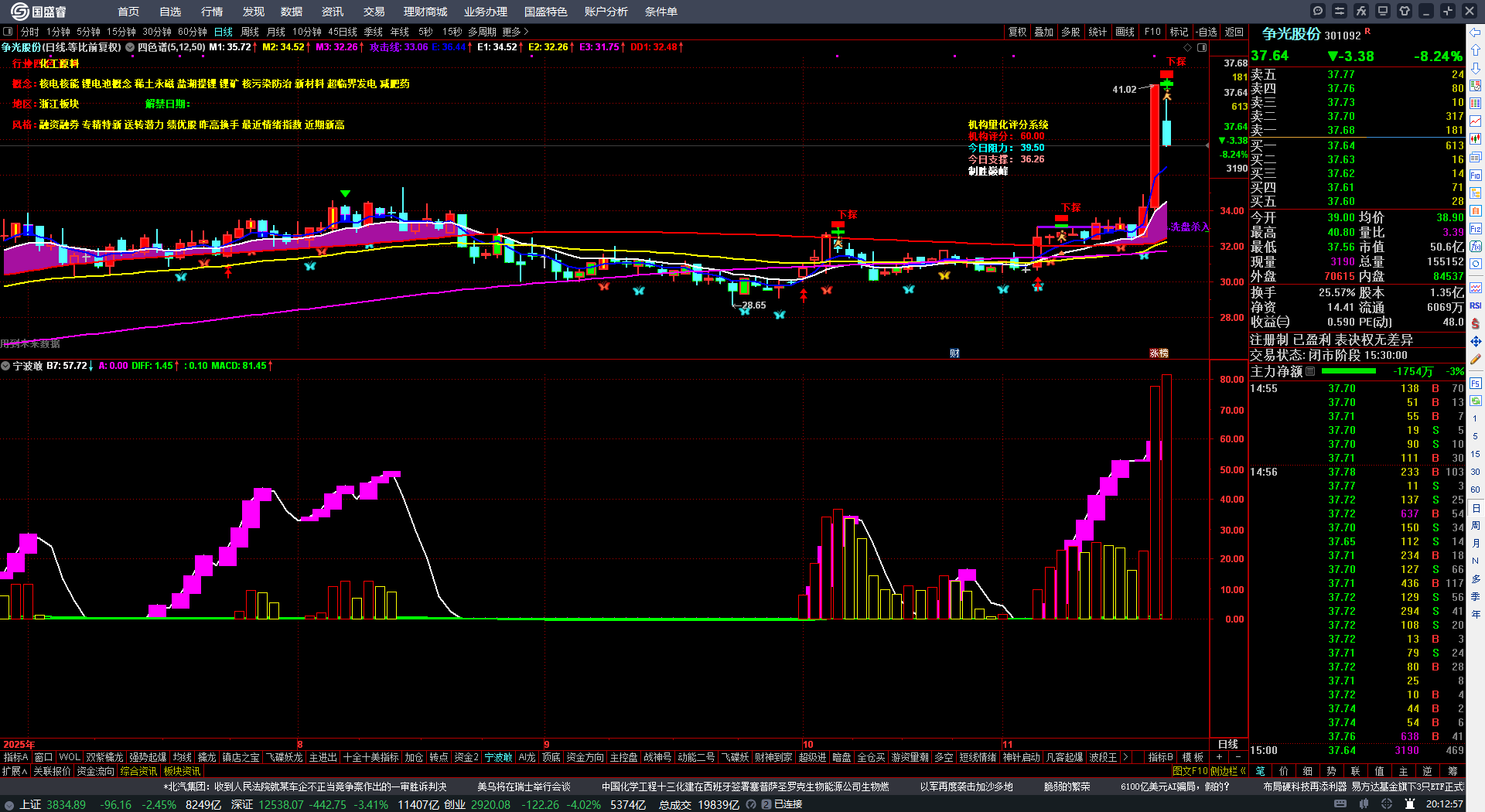Open the candlestick chart sidebar icon
This screenshot has width=1485, height=812.
point(1476,139)
